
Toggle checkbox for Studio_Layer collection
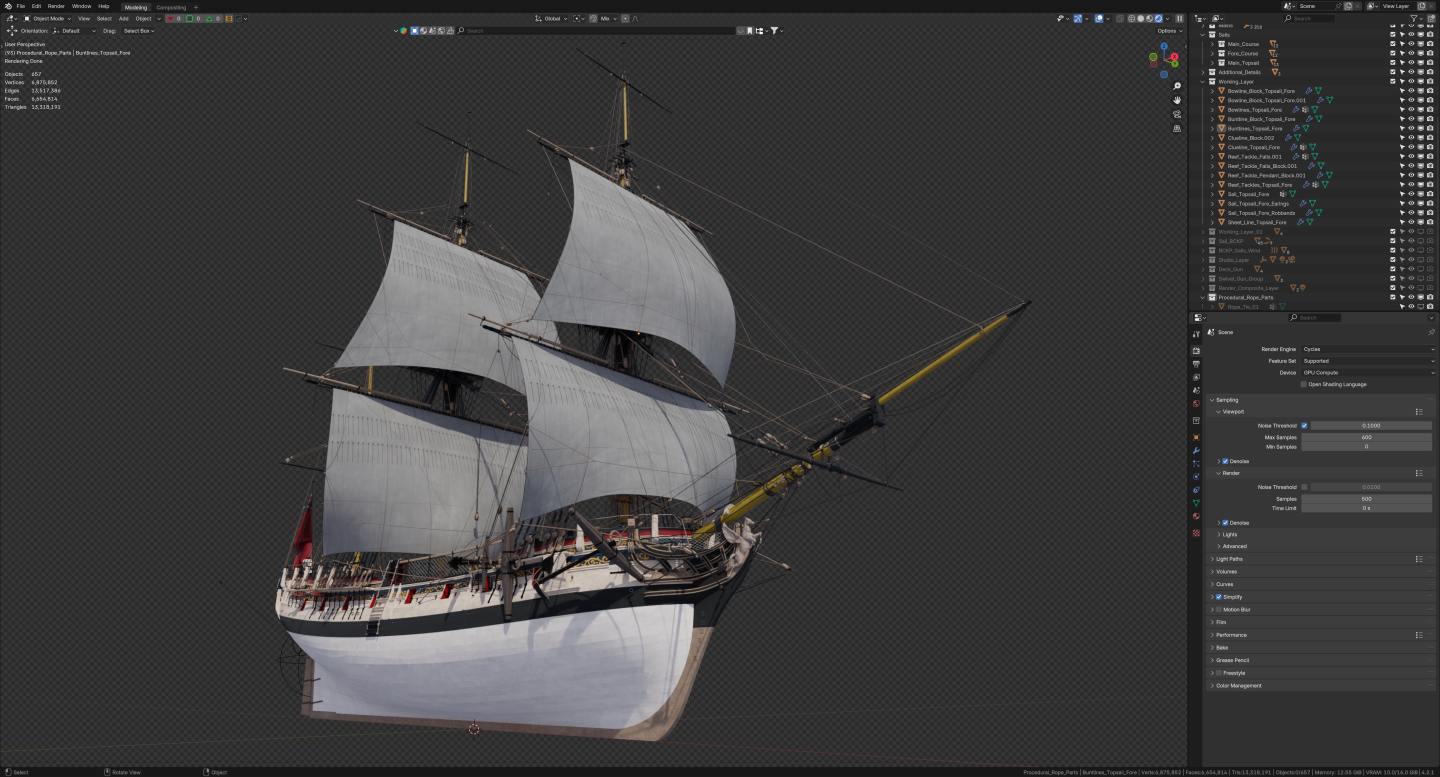[x=1392, y=259]
